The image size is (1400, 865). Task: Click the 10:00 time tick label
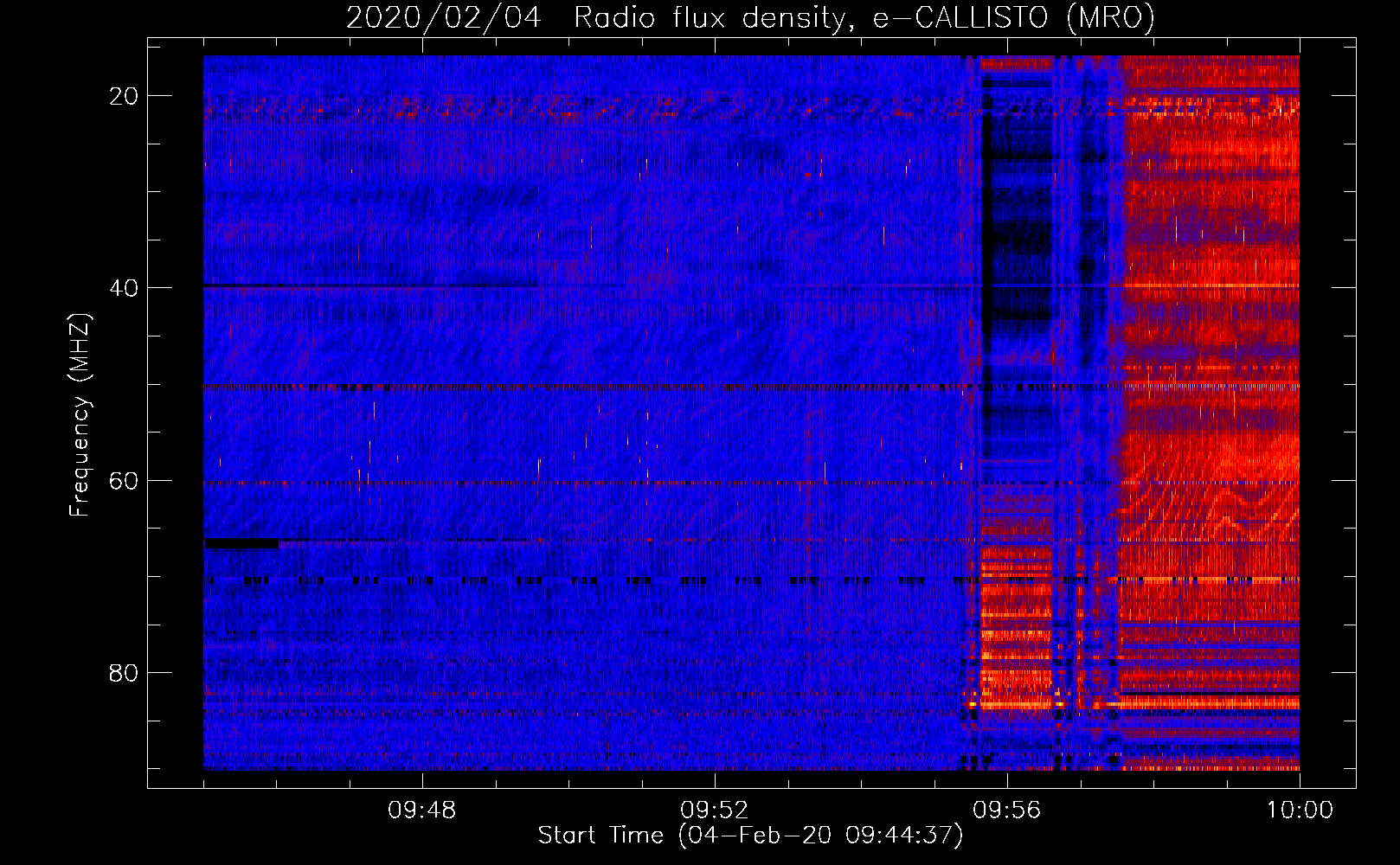(x=1300, y=811)
